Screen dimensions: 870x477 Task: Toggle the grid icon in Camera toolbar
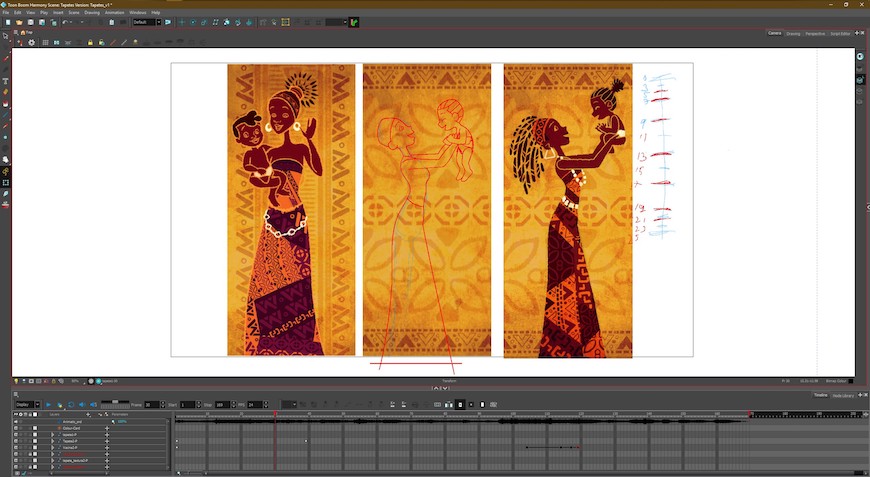[x=45, y=42]
